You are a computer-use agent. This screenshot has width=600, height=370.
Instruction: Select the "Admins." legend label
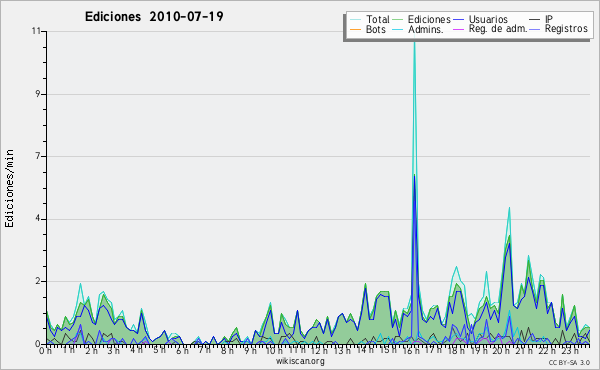point(425,29)
